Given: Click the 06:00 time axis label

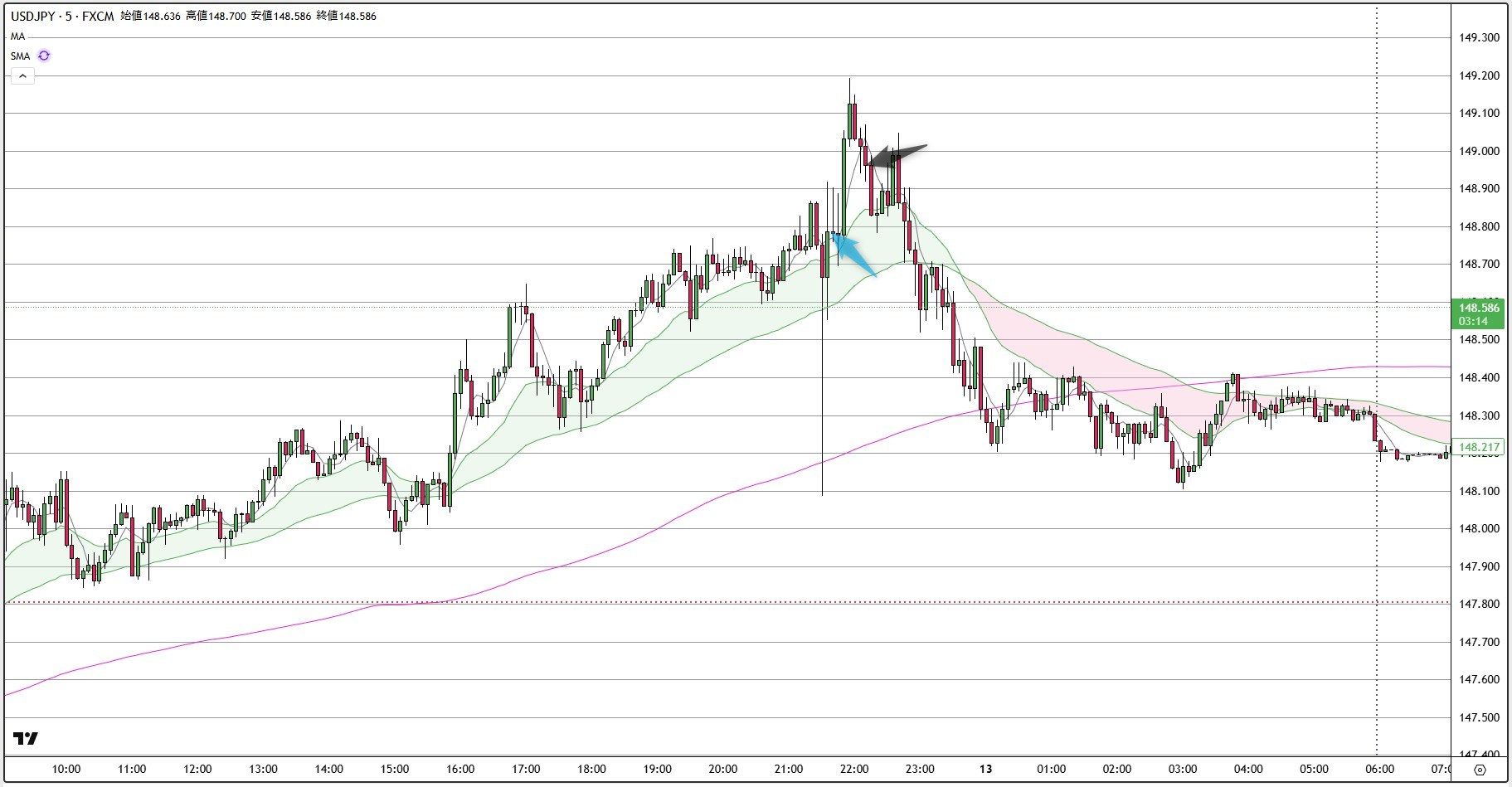Looking at the screenshot, I should click(x=1379, y=769).
